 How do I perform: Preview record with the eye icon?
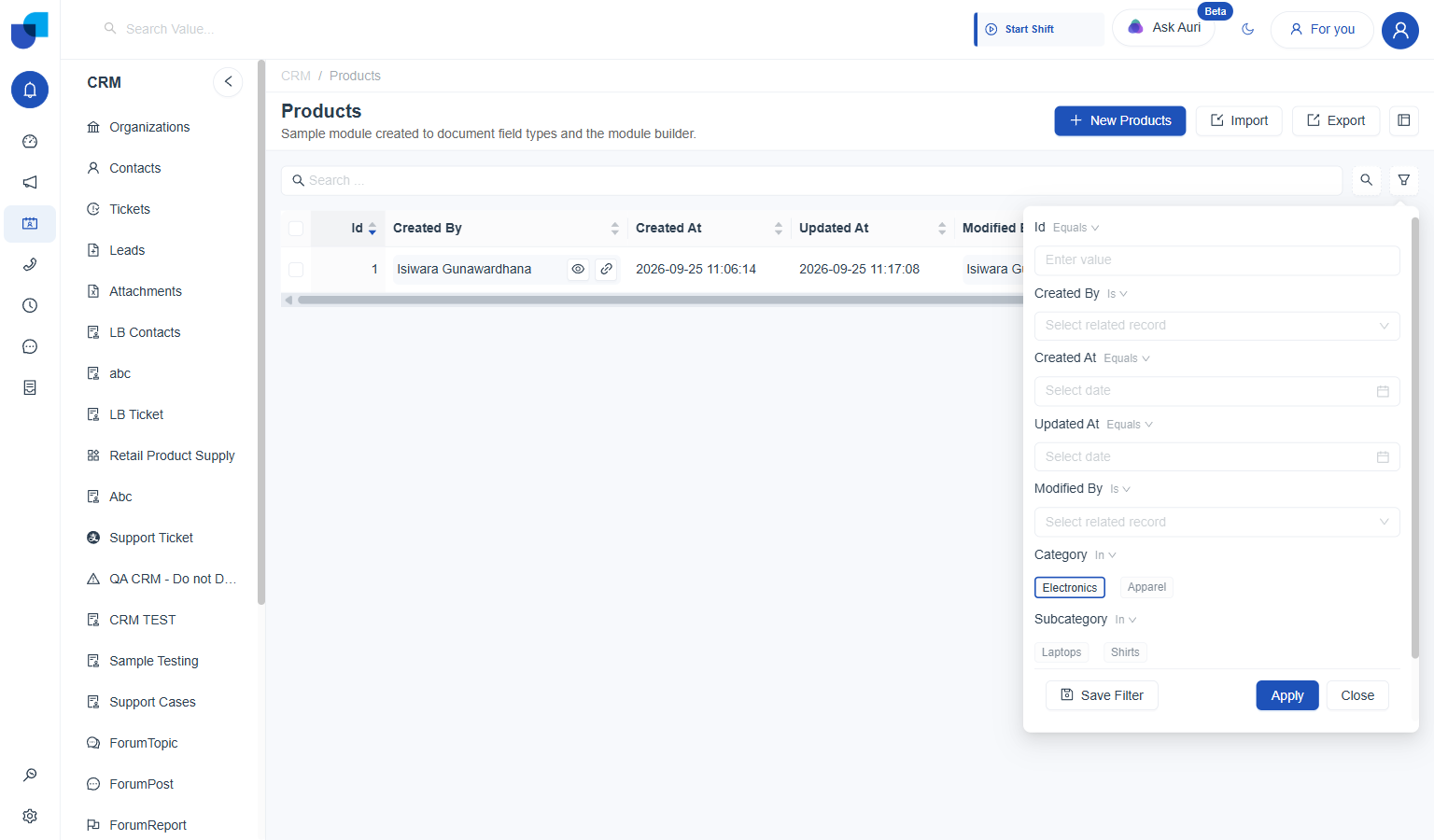579,269
